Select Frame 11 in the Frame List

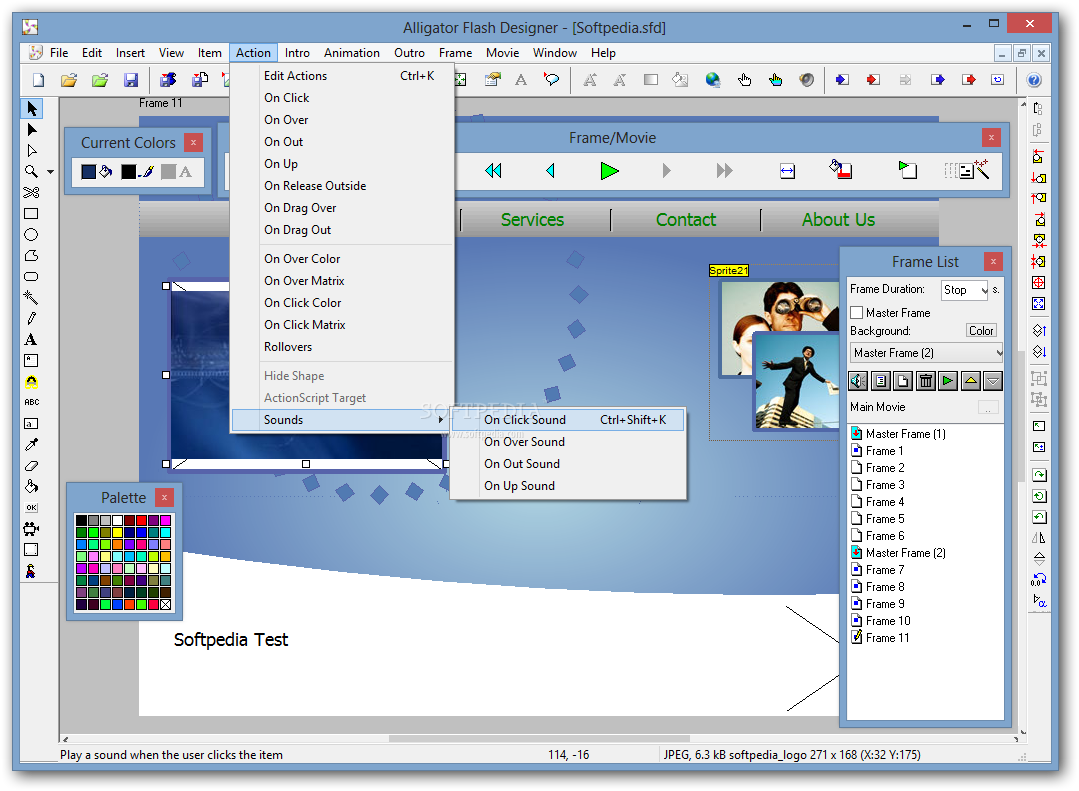pyautogui.click(x=887, y=638)
